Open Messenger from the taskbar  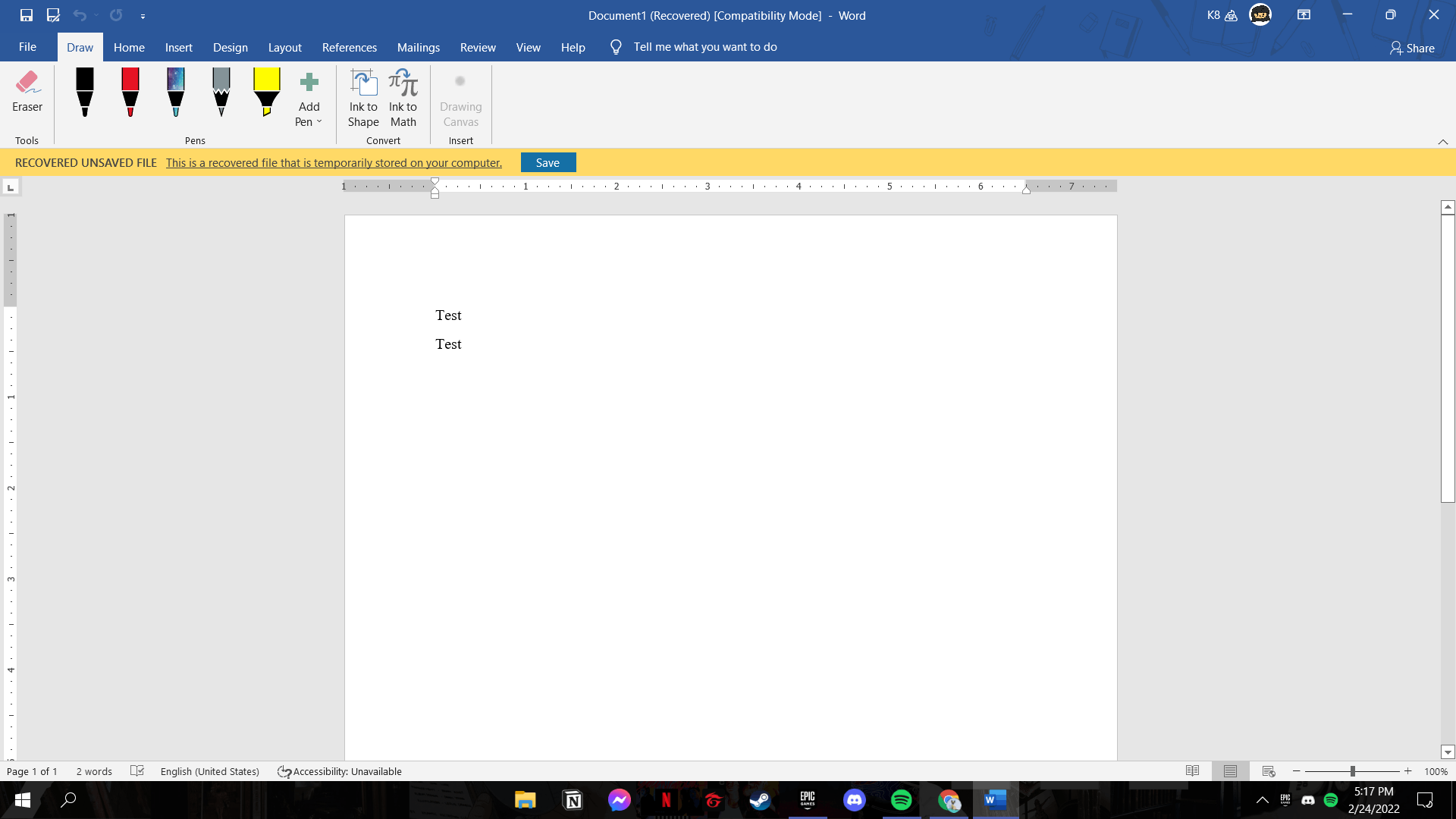[x=620, y=800]
